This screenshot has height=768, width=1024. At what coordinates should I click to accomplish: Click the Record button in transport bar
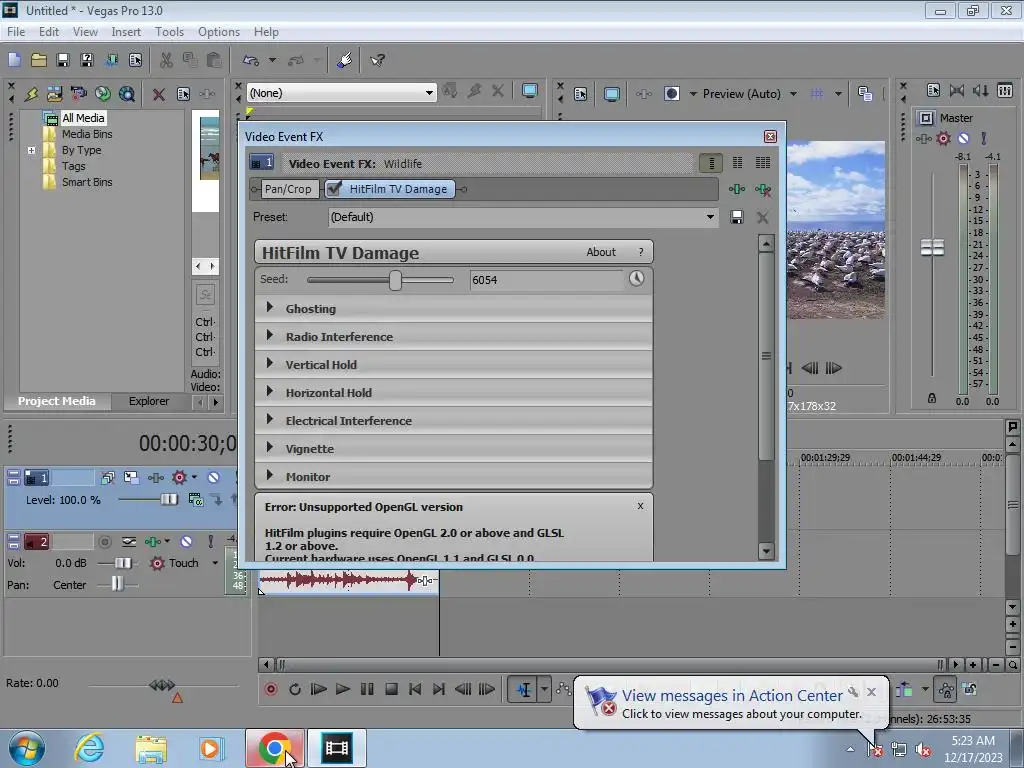(270, 689)
